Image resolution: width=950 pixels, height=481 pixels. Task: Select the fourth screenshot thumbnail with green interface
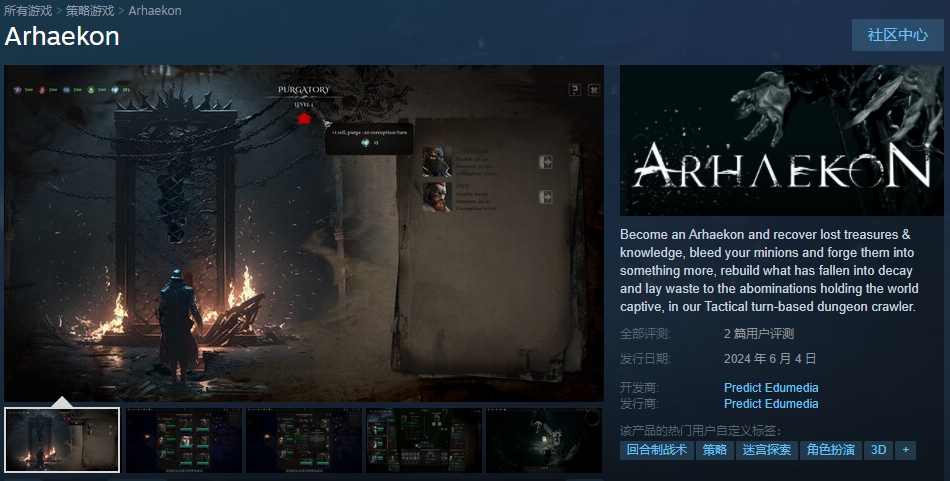tap(424, 440)
